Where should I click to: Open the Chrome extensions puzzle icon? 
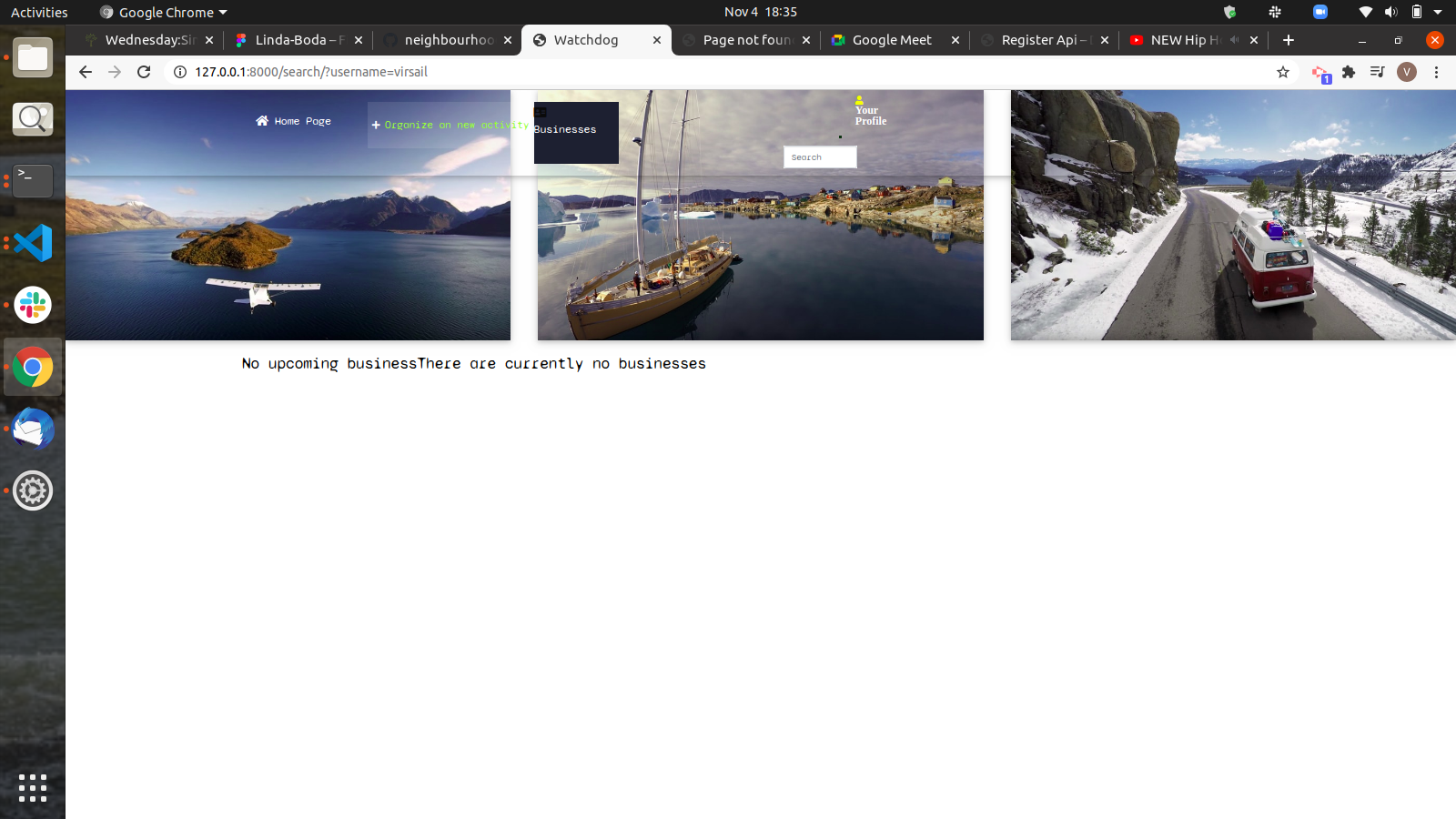1348,71
